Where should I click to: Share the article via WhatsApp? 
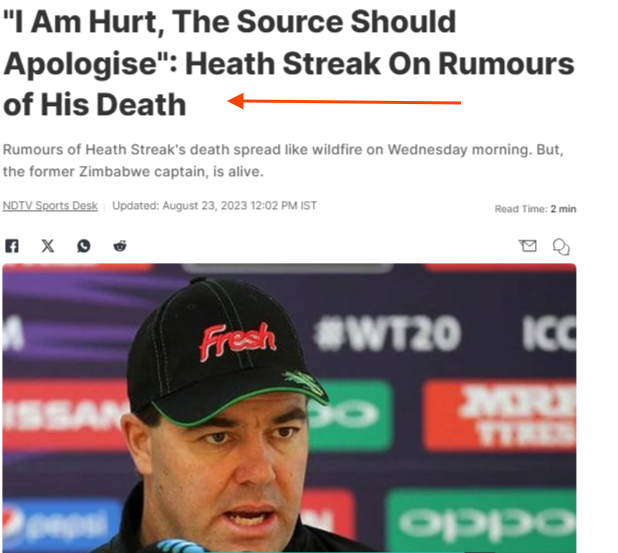point(84,246)
